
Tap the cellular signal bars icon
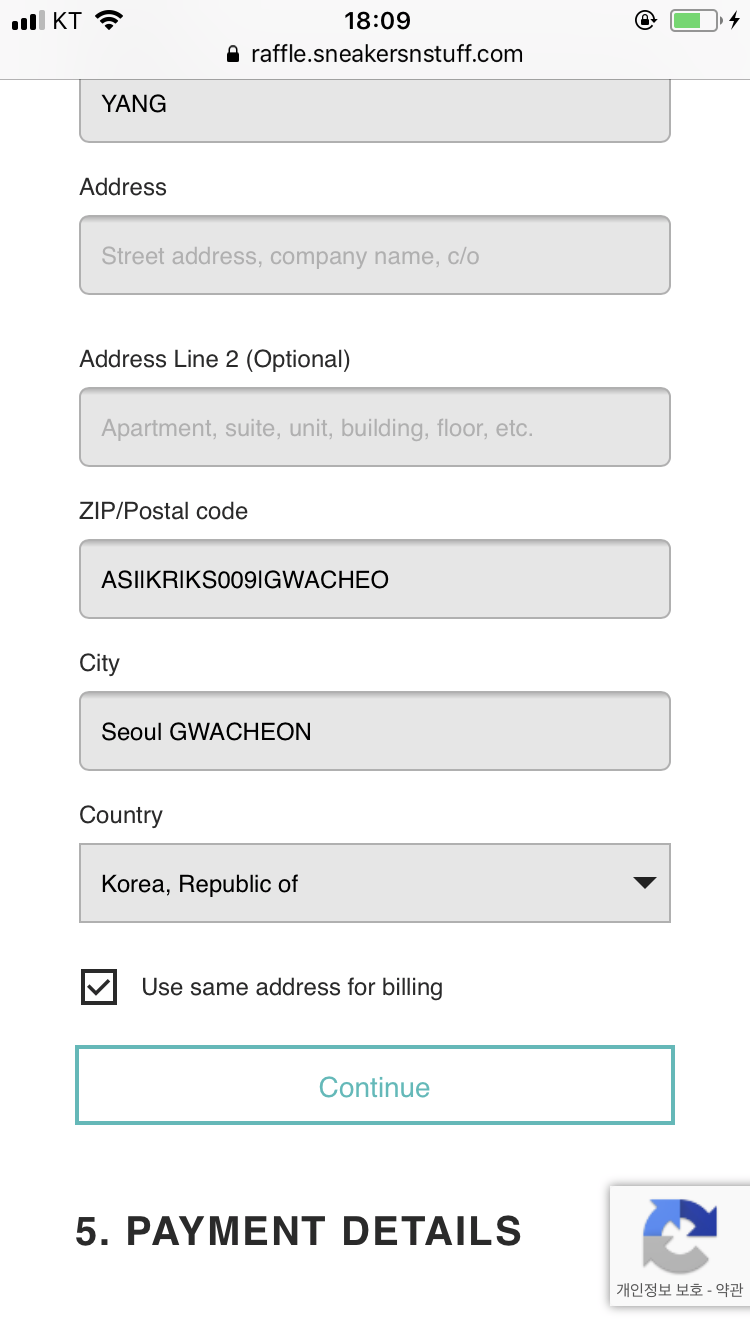[28, 21]
